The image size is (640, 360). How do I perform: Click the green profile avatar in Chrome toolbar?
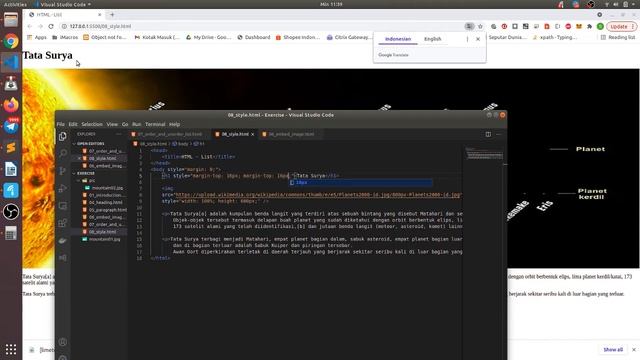tap(600, 26)
